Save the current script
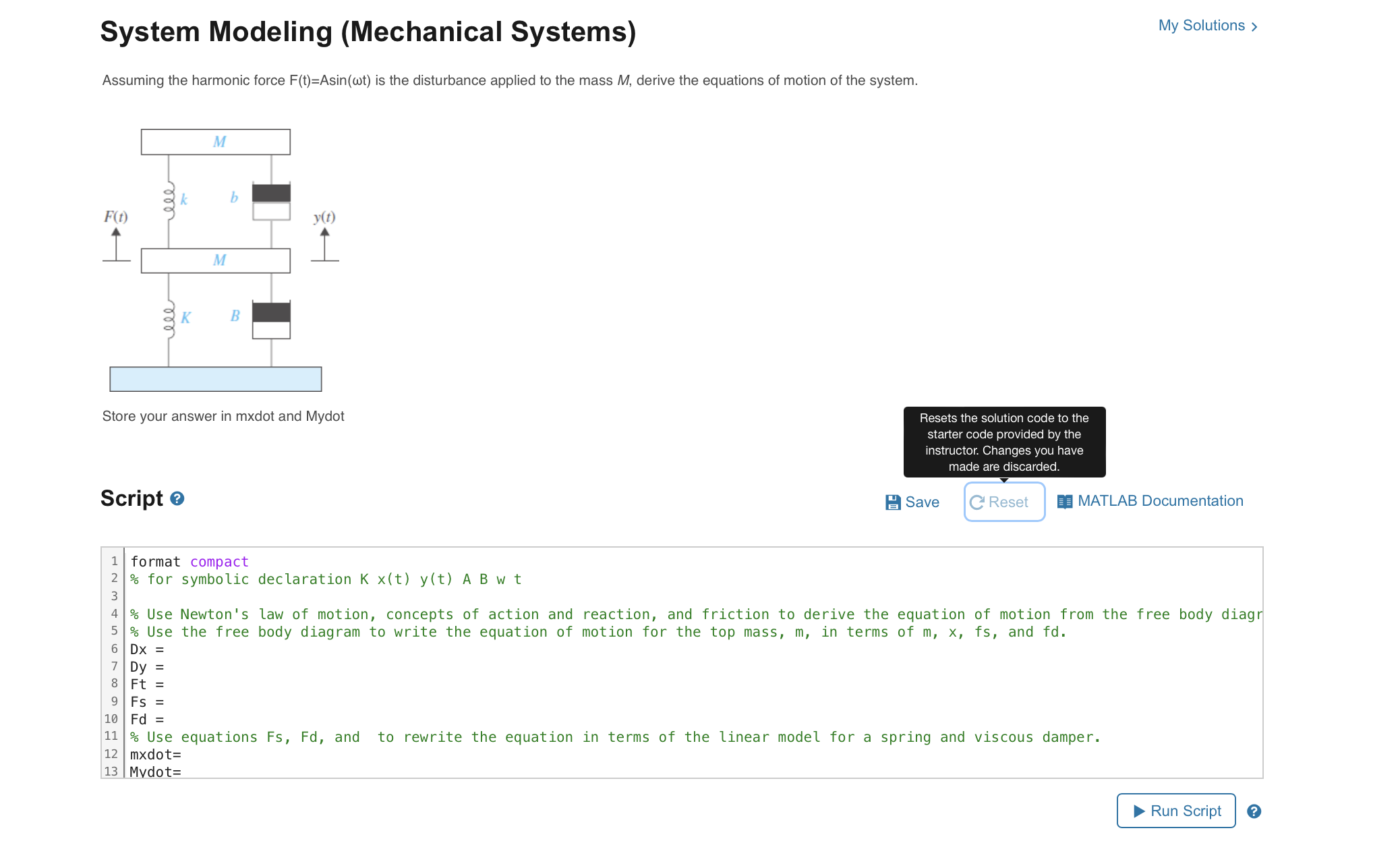1400x841 pixels. [911, 502]
